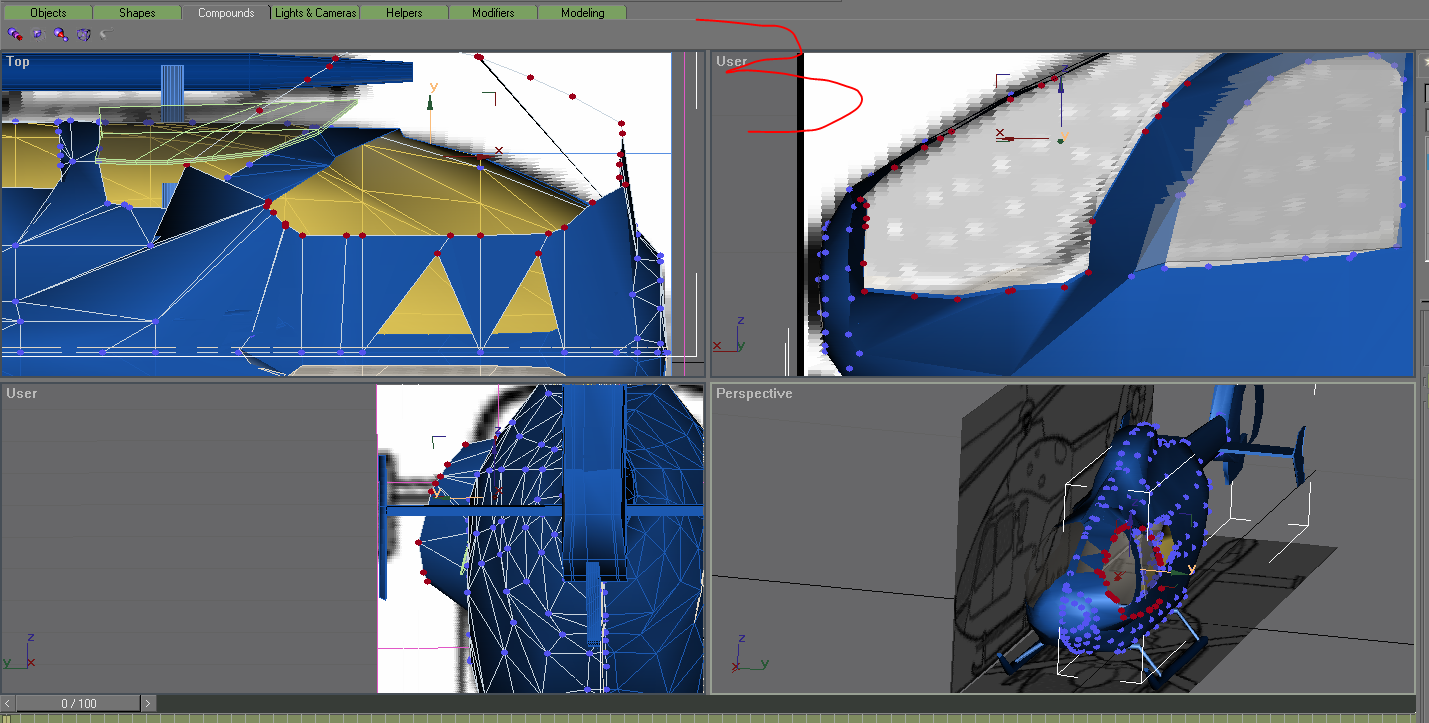Screen dimensions: 1429x723
Task: Switch to the Helpers tab
Action: click(x=404, y=13)
